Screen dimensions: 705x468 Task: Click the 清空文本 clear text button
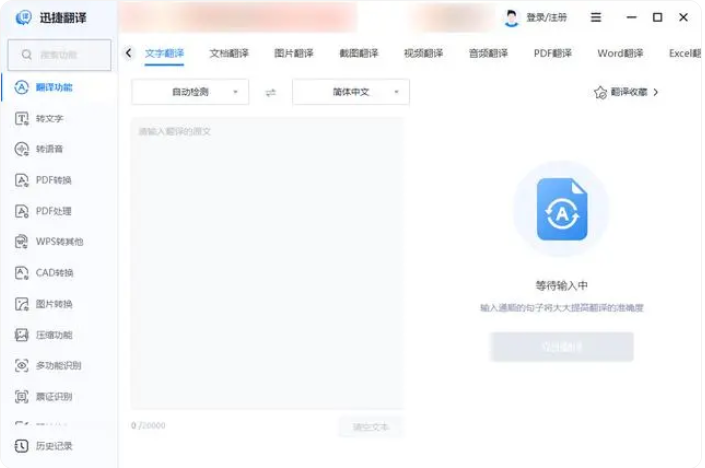pyautogui.click(x=370, y=427)
